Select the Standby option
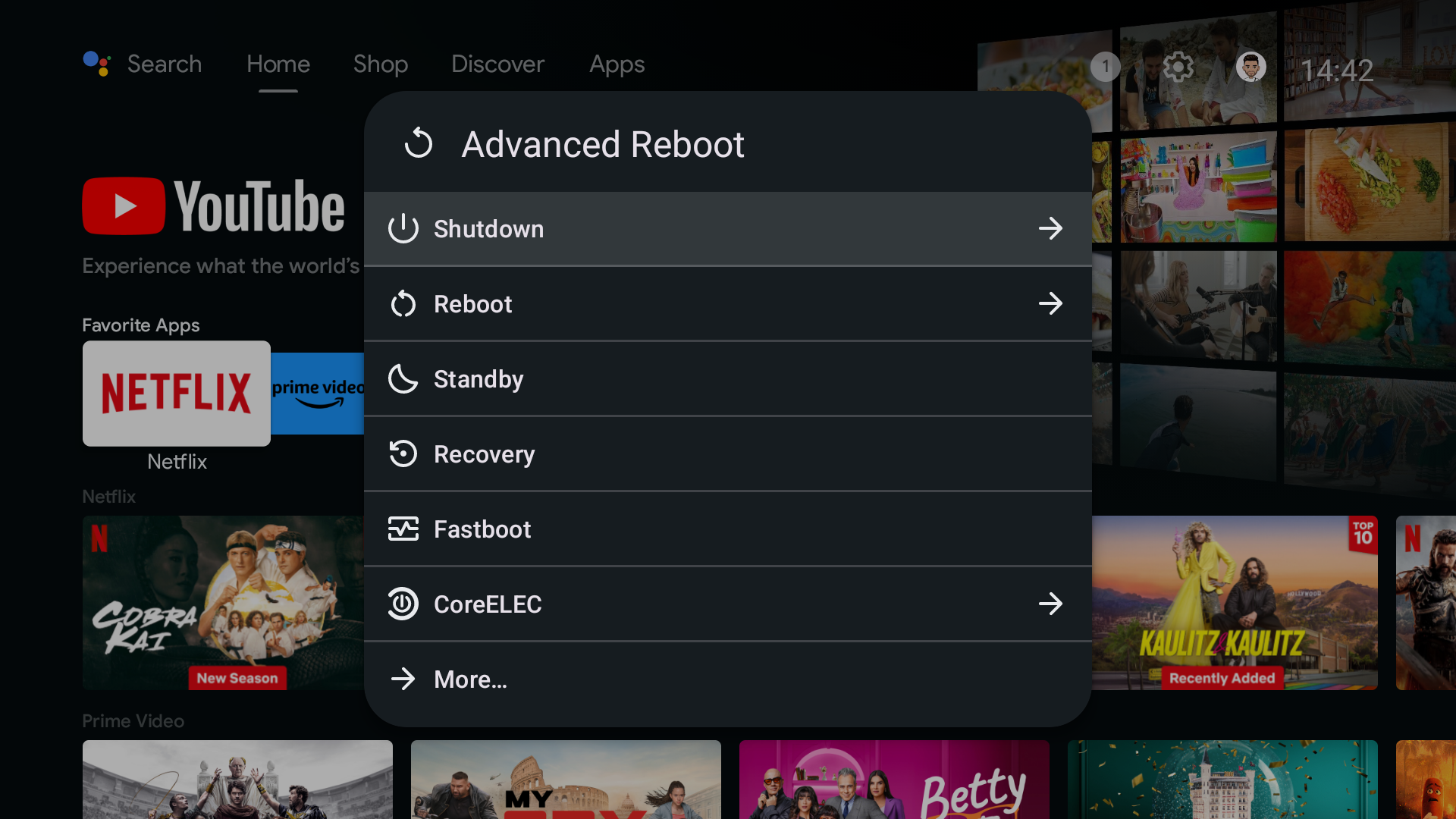 (x=728, y=378)
